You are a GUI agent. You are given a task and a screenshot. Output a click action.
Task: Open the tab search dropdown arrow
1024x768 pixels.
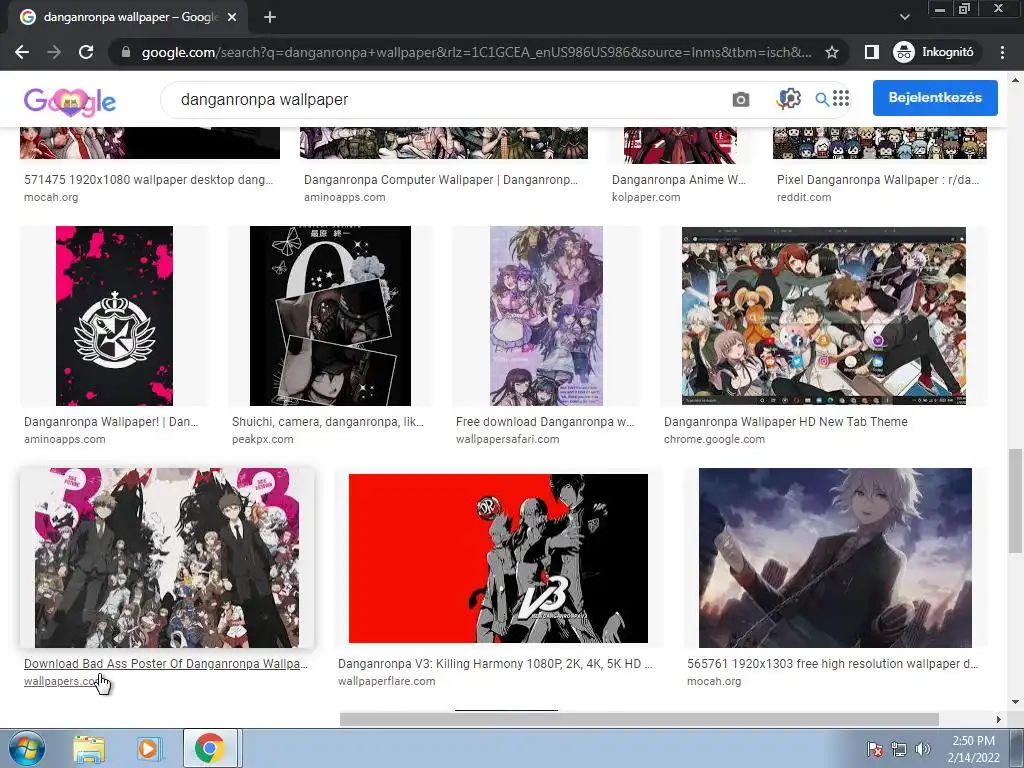click(x=904, y=17)
